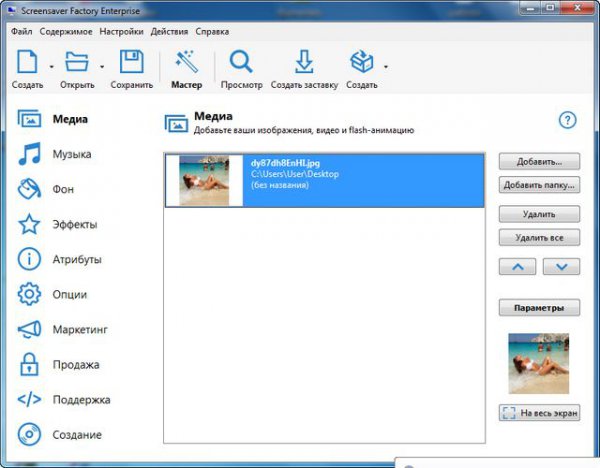The height and width of the screenshot is (468, 600).
Task: Expand the Открыть dropdown arrow
Action: pyautogui.click(x=102, y=67)
